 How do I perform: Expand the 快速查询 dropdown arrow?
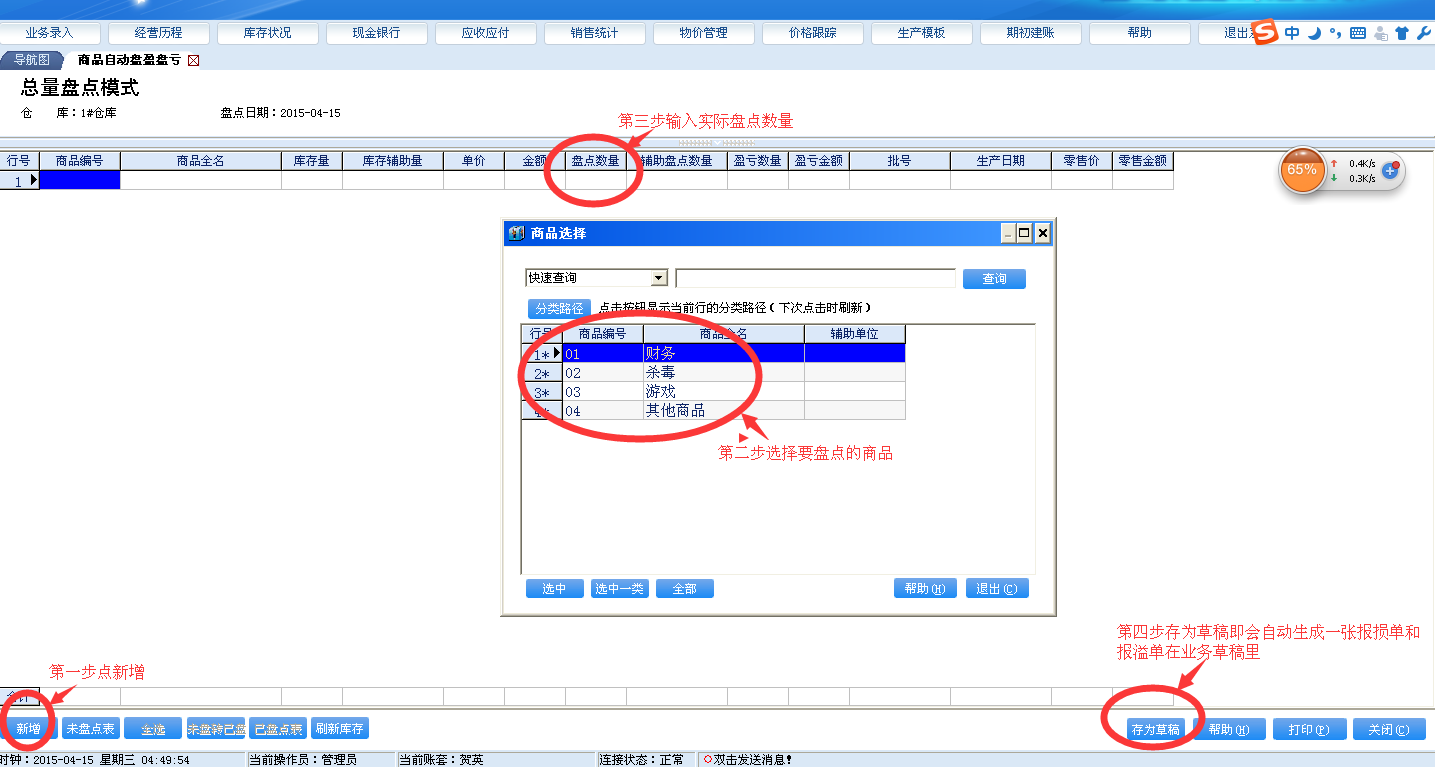(658, 278)
